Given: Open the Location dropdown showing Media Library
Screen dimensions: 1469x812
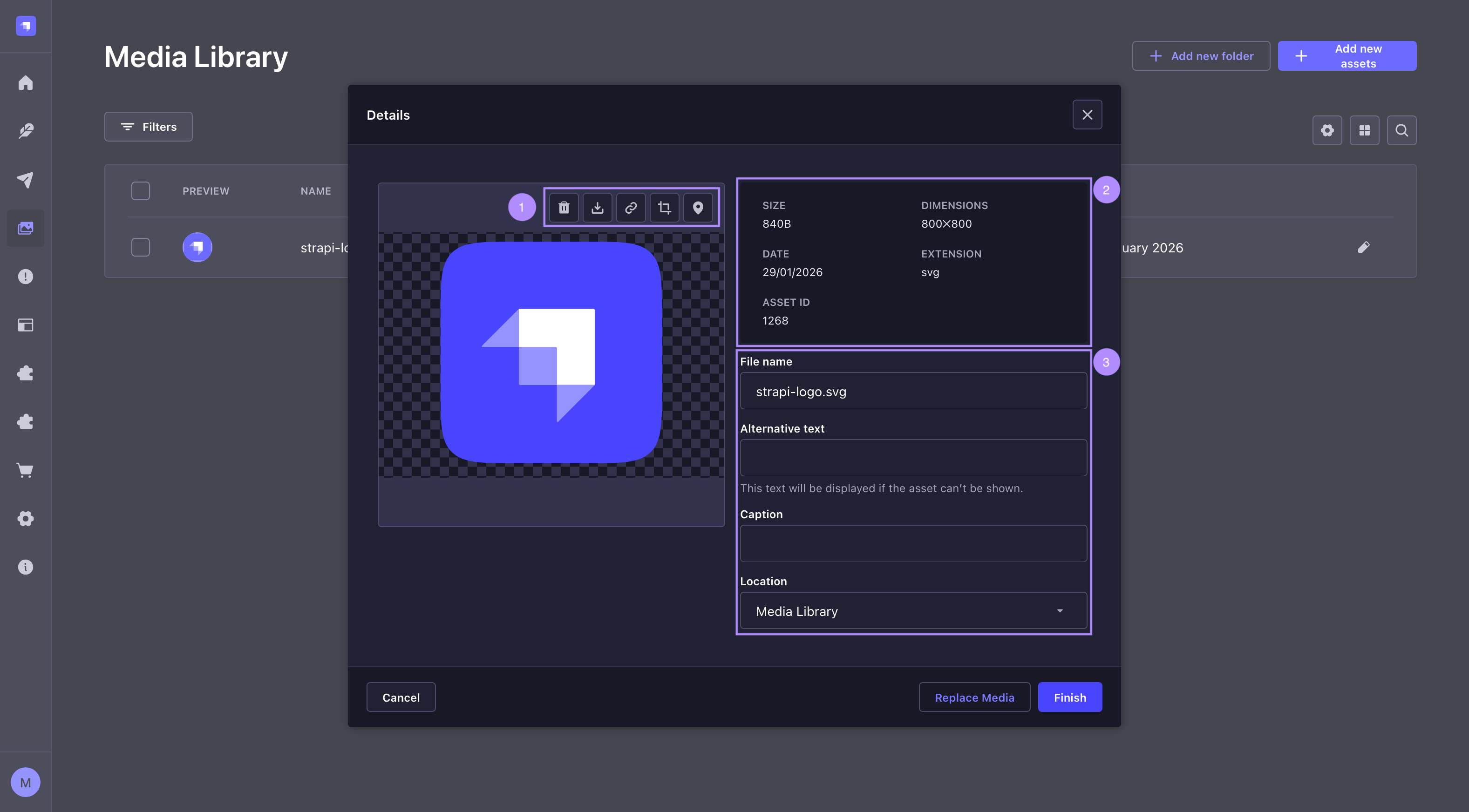Looking at the screenshot, I should 913,610.
